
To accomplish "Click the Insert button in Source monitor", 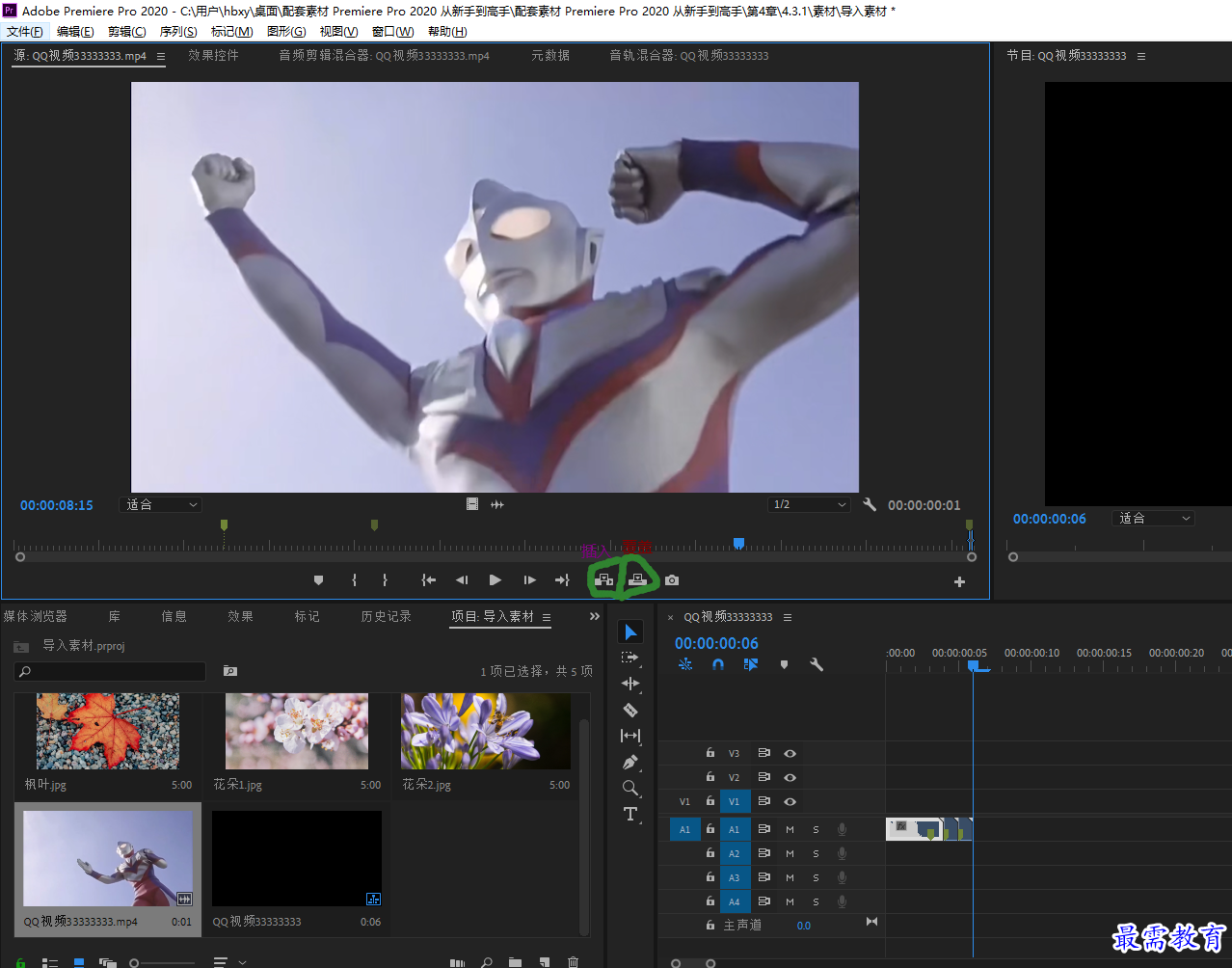I will click(x=604, y=580).
